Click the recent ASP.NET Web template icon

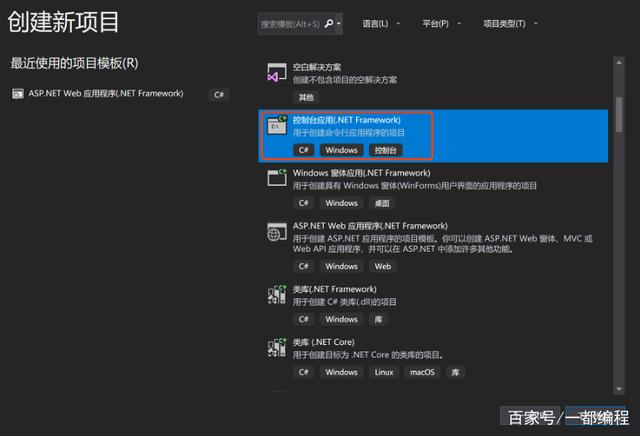coord(19,94)
